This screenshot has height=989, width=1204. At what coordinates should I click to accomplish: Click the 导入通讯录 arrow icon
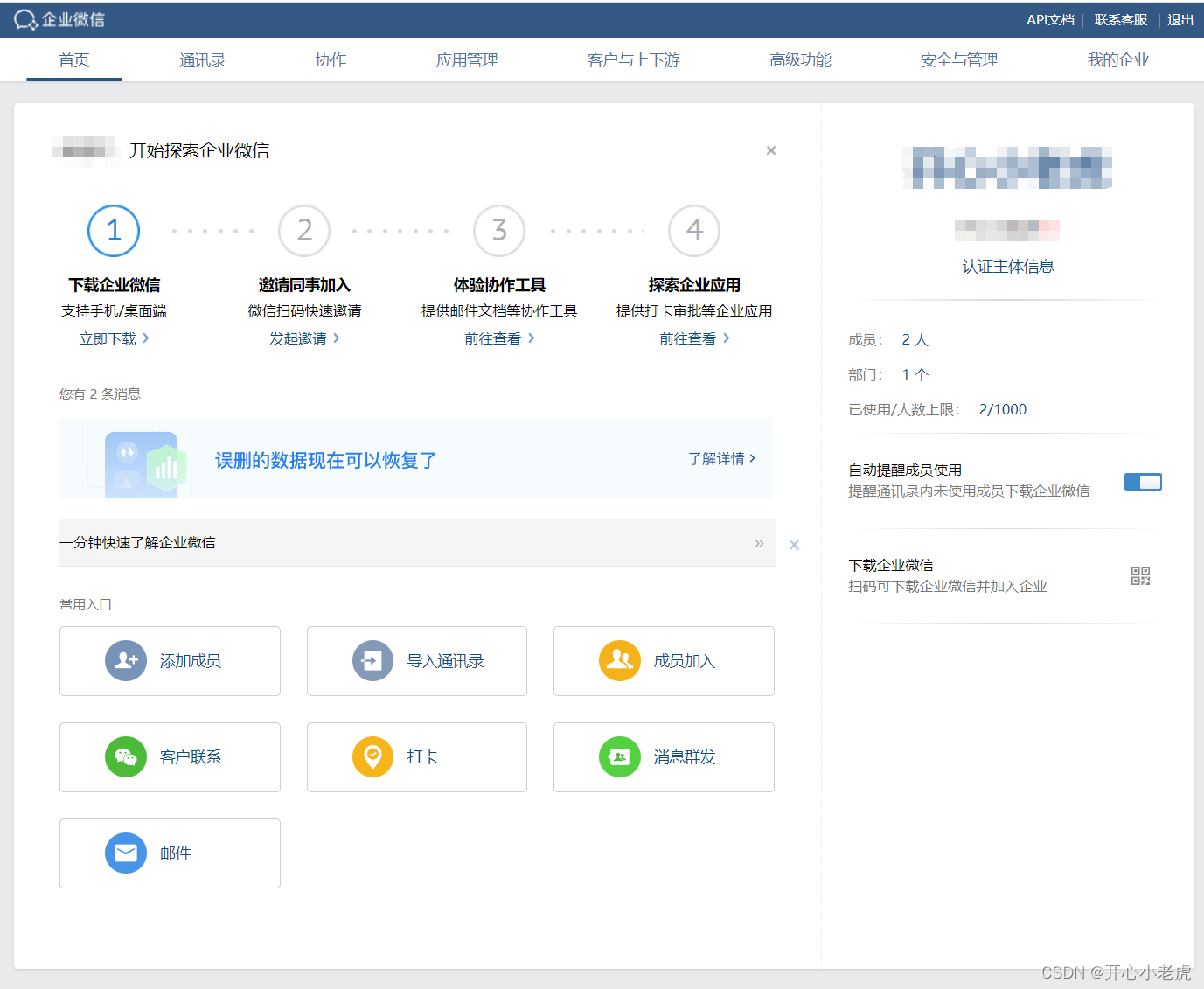pos(372,660)
